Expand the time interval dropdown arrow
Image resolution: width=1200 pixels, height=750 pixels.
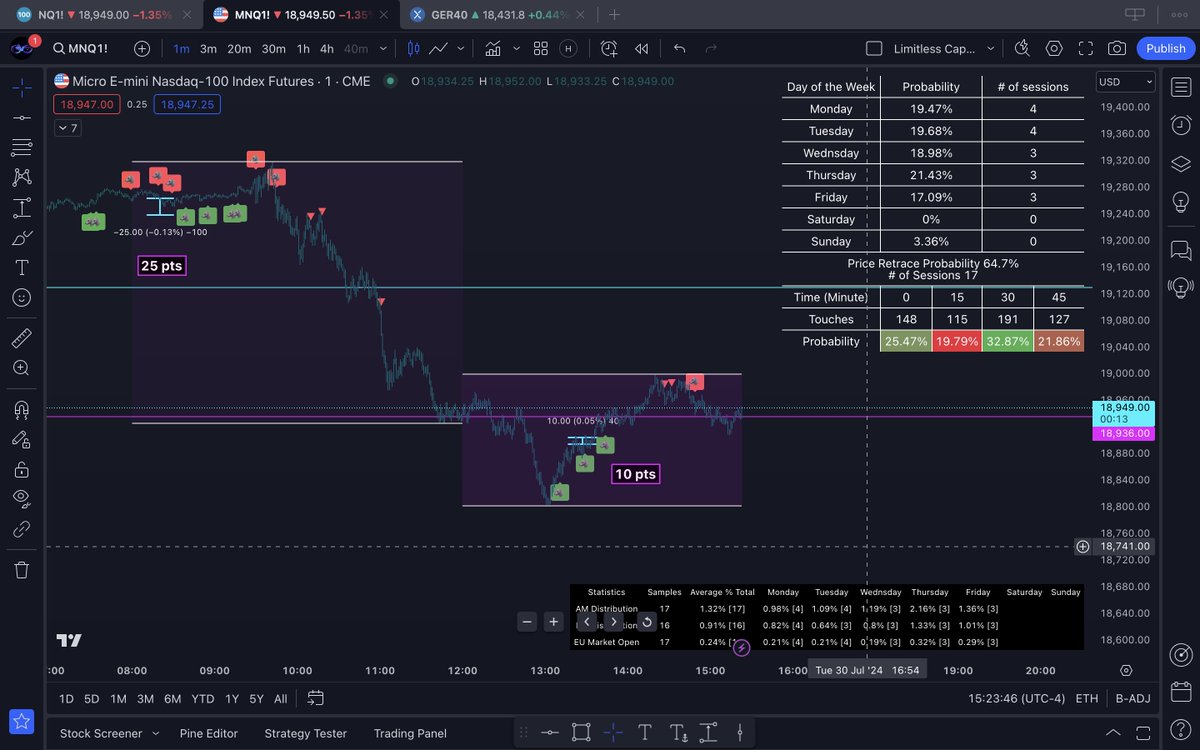(385, 48)
